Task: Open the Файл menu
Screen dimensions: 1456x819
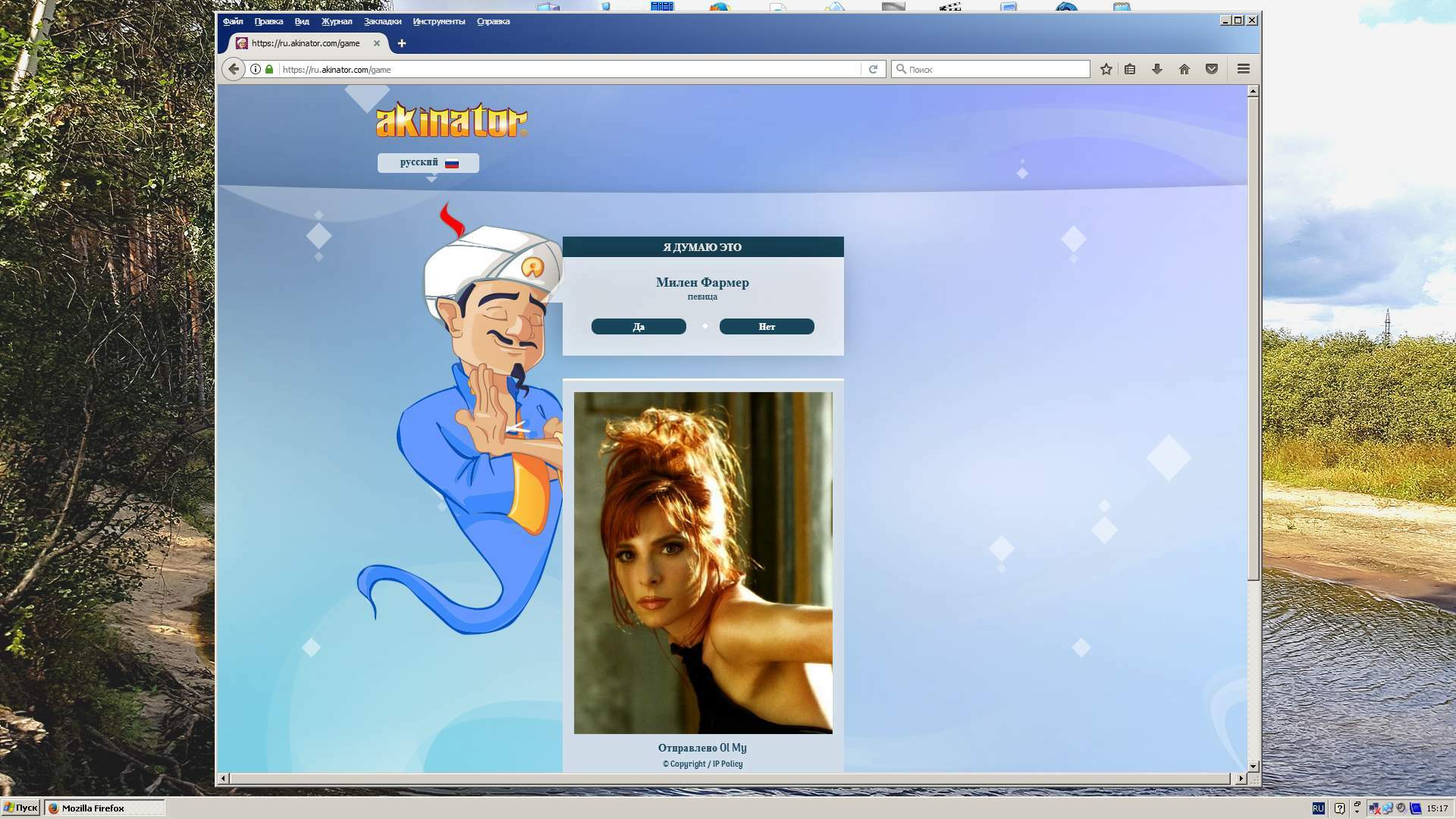Action: pos(233,21)
